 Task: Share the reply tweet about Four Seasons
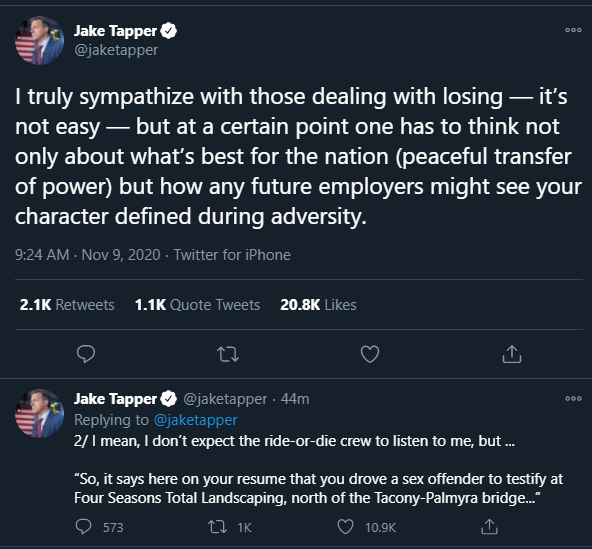489,527
